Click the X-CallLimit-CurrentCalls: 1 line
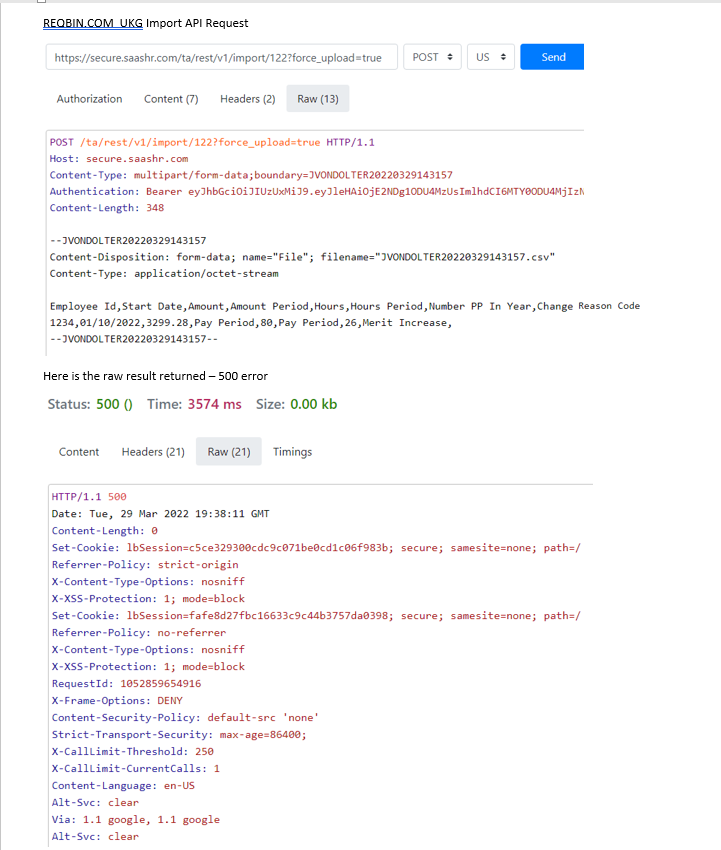 click(136, 769)
